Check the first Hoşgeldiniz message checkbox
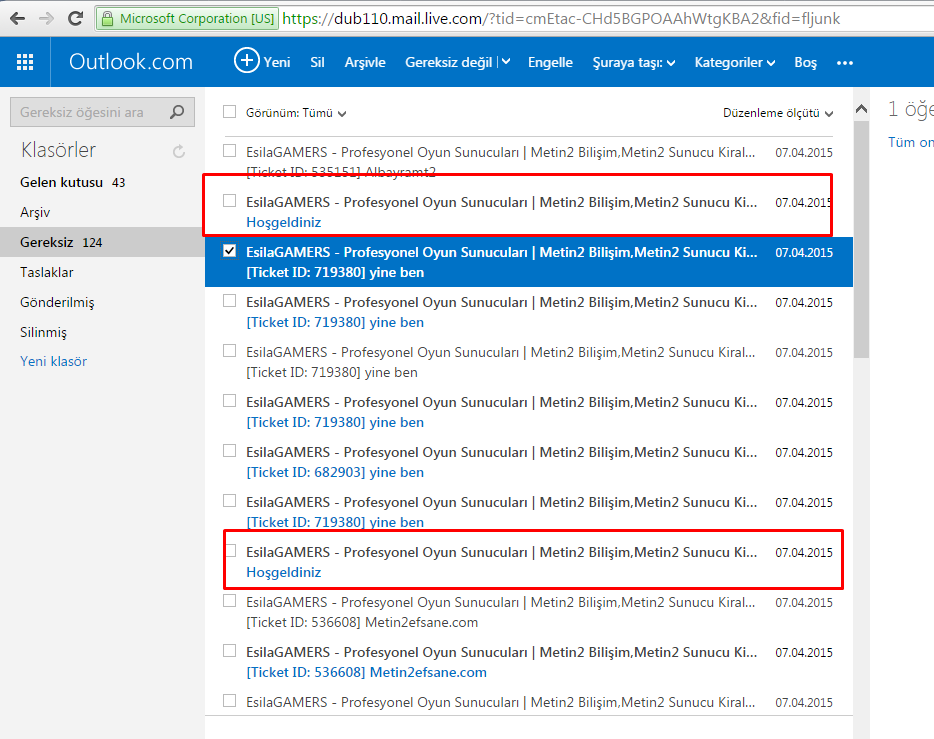The image size is (934, 739). 229,201
